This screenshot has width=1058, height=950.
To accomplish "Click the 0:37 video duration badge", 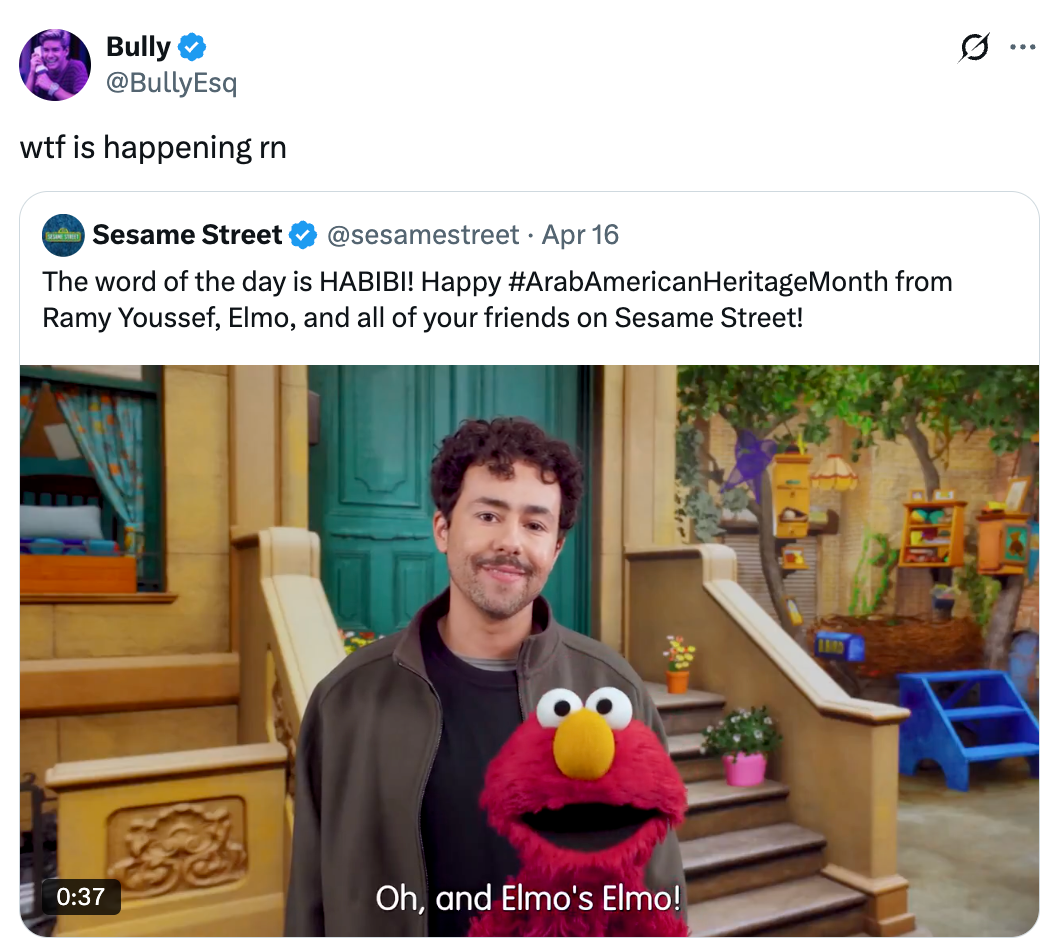I will 81,896.
